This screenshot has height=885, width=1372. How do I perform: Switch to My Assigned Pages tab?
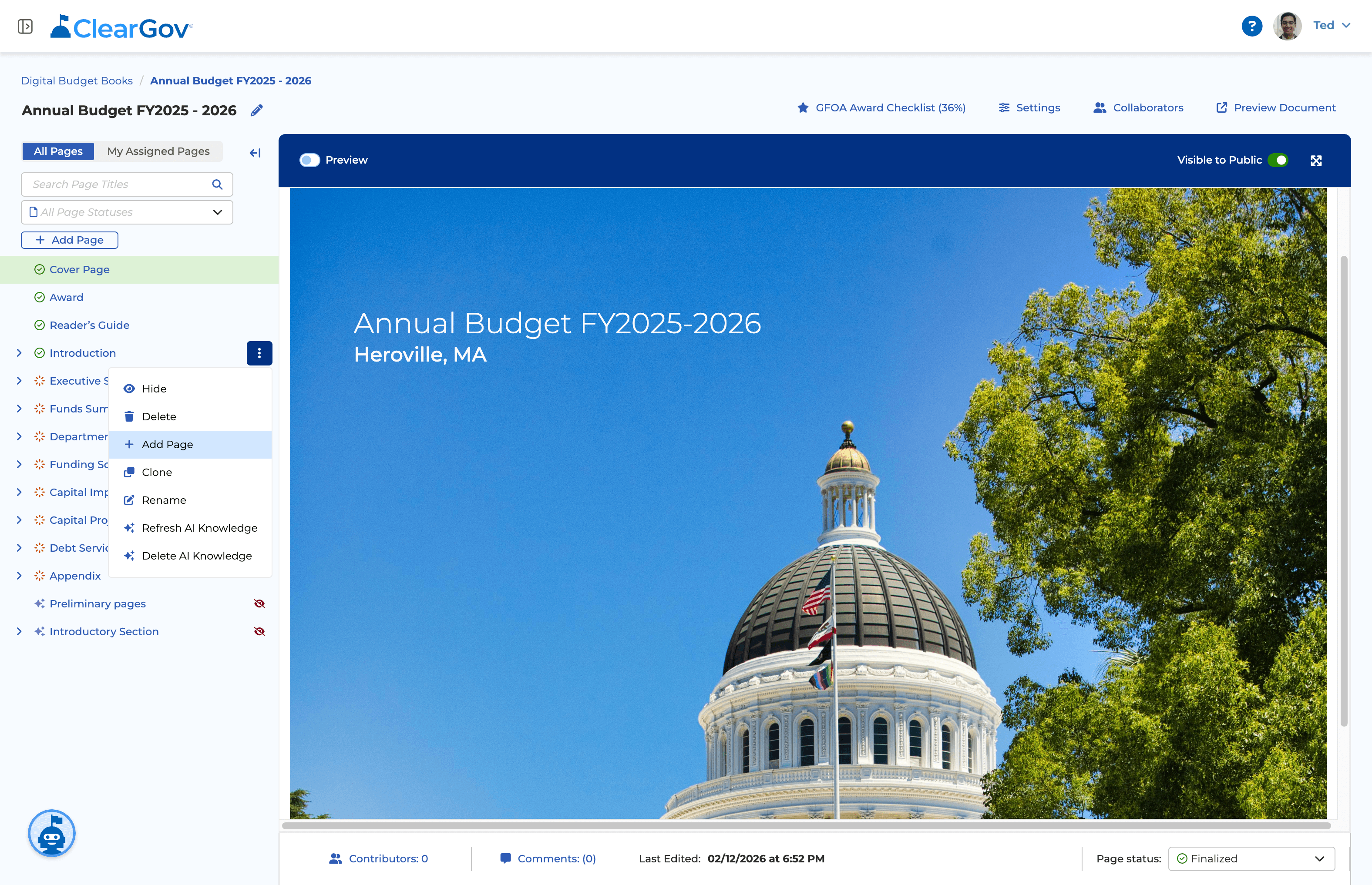coord(158,151)
